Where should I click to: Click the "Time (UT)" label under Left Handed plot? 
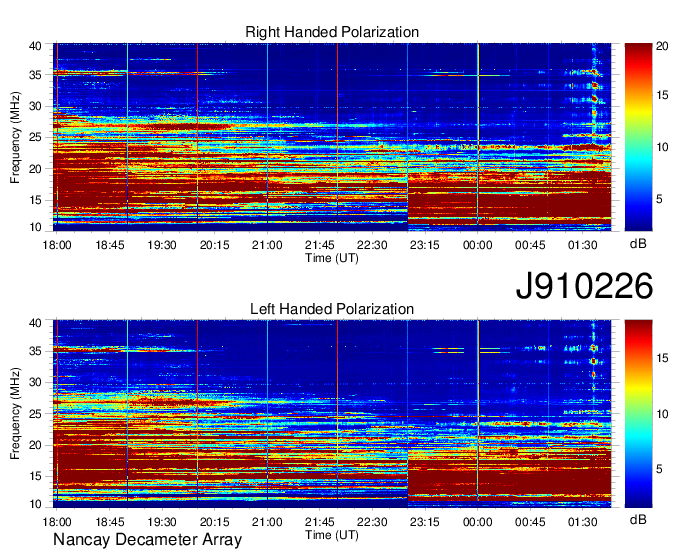(332, 535)
